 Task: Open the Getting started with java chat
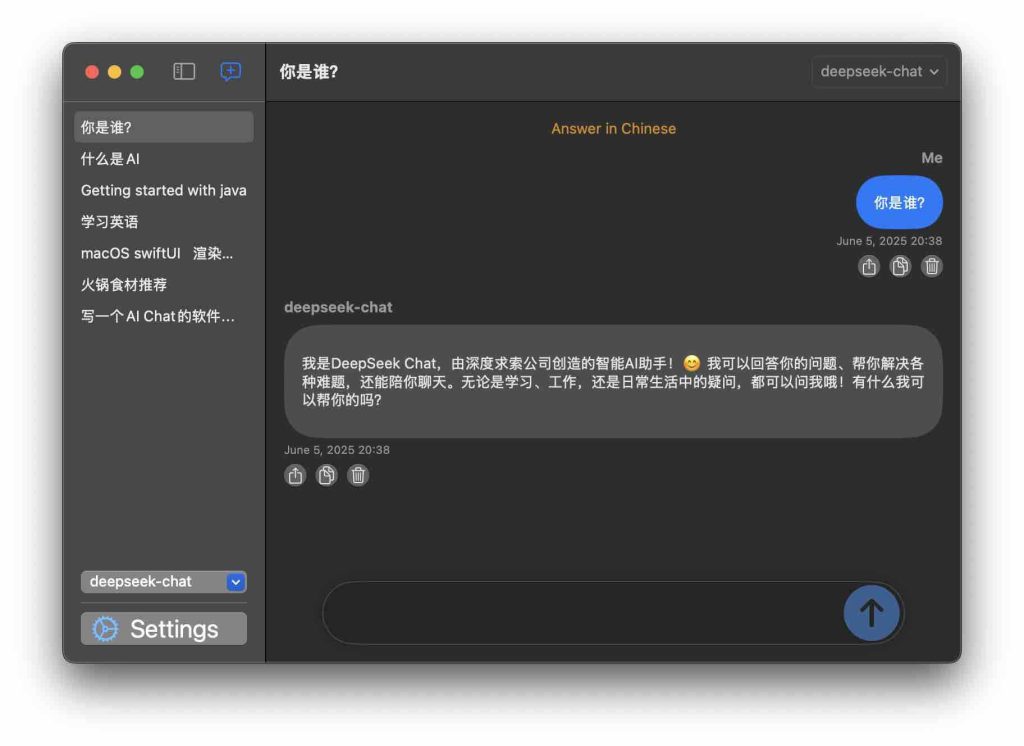point(163,190)
